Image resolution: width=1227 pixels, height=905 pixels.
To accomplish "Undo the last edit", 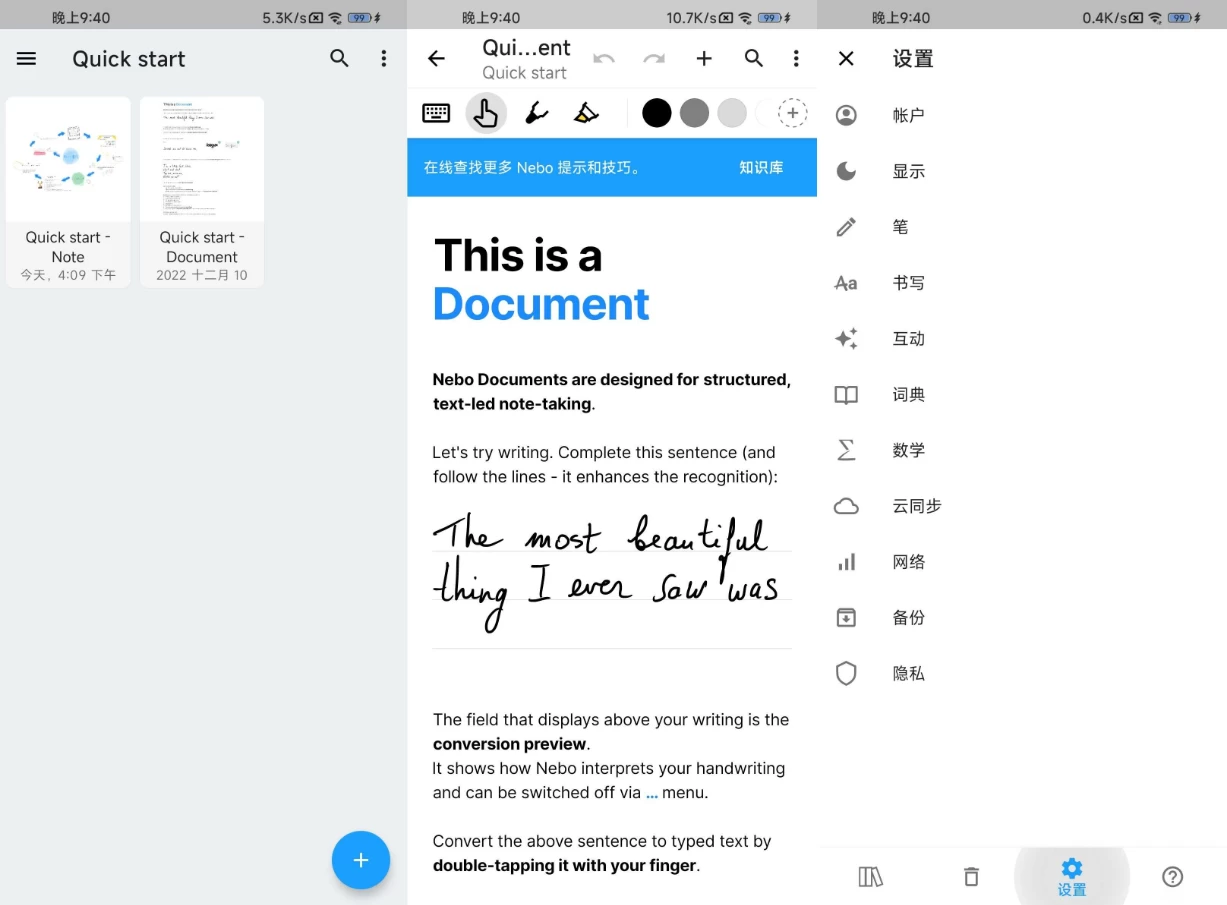I will pos(604,58).
